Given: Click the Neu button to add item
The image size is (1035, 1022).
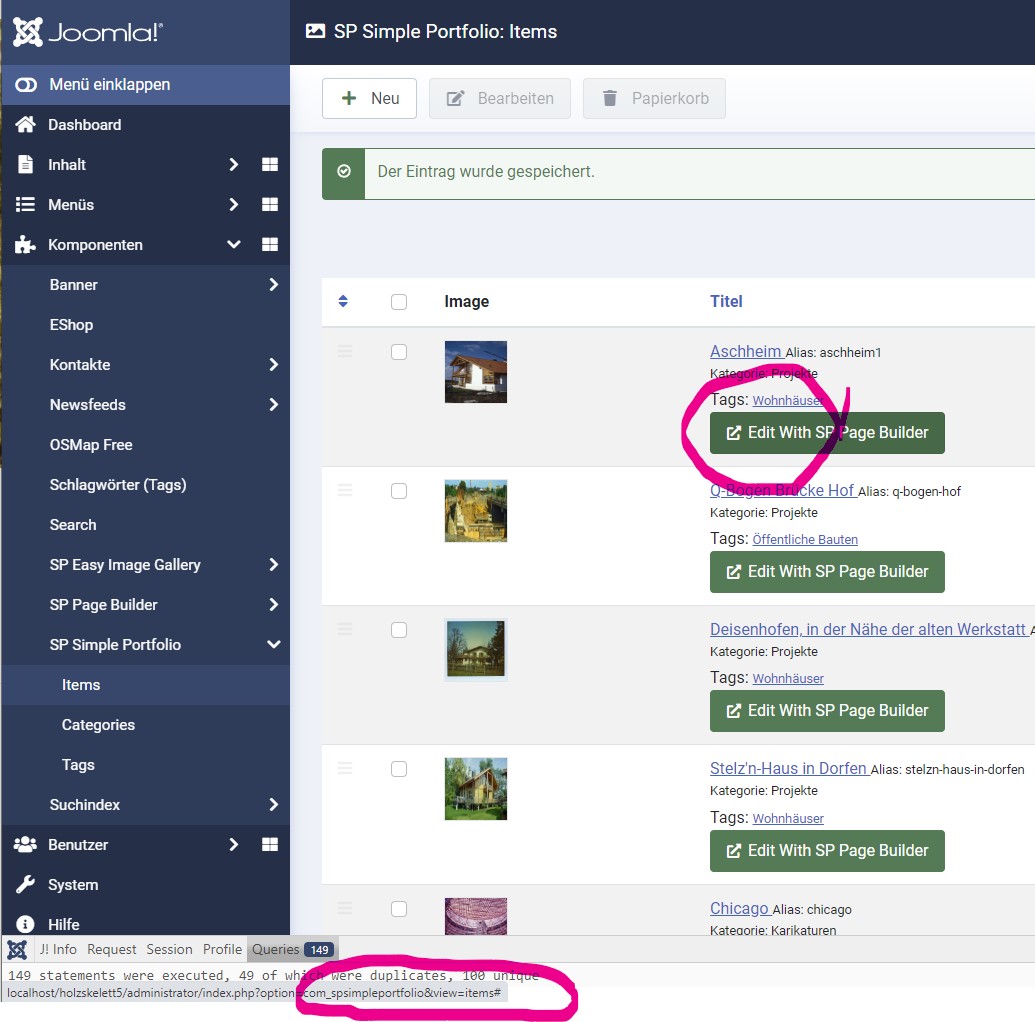Looking at the screenshot, I should coord(369,98).
